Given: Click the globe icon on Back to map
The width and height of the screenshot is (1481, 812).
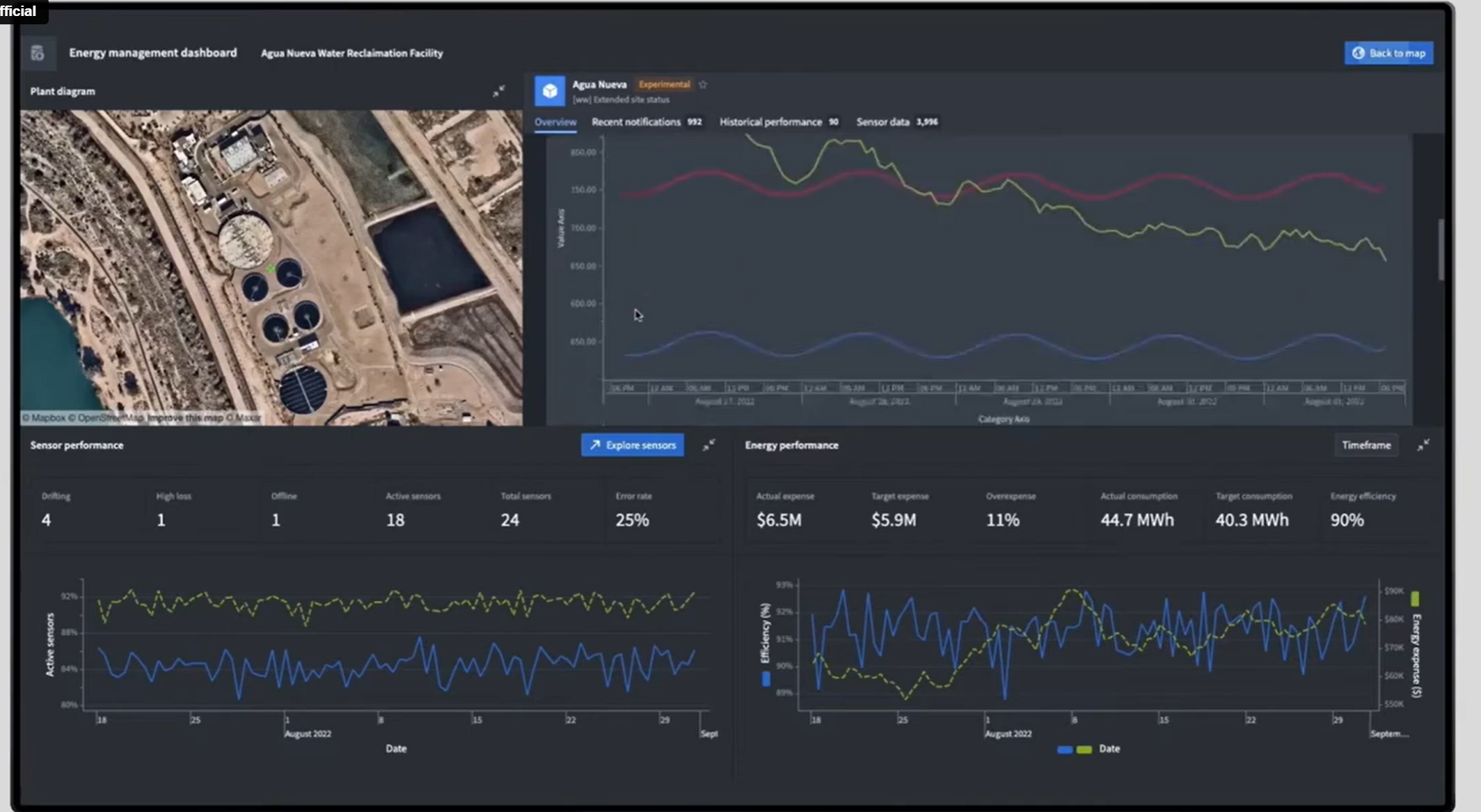Looking at the screenshot, I should tap(1358, 53).
